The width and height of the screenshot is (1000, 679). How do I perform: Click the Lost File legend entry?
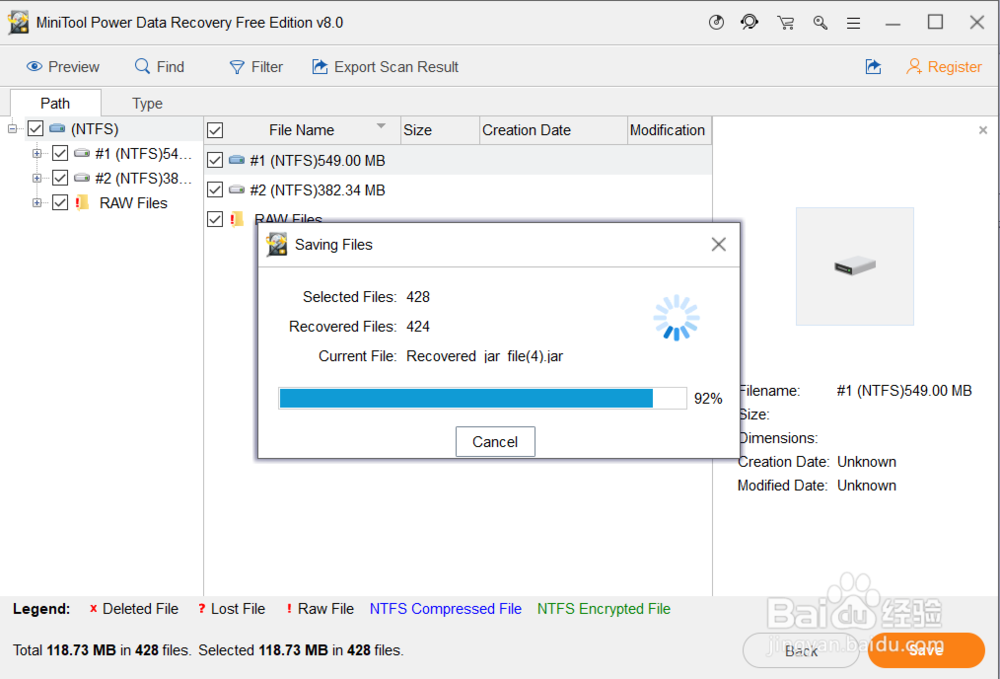coord(232,609)
